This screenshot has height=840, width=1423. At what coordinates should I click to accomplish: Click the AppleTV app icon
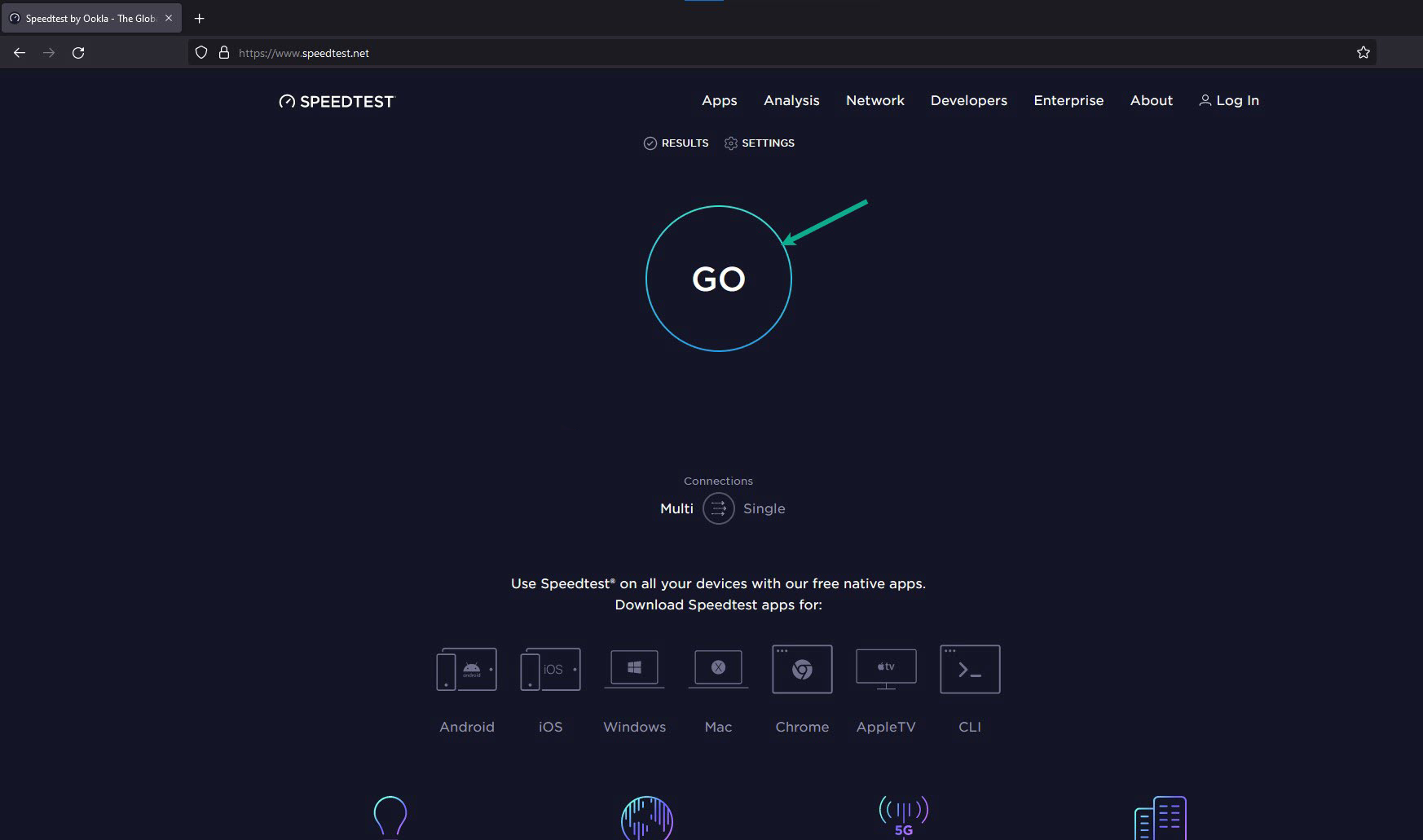(x=886, y=669)
